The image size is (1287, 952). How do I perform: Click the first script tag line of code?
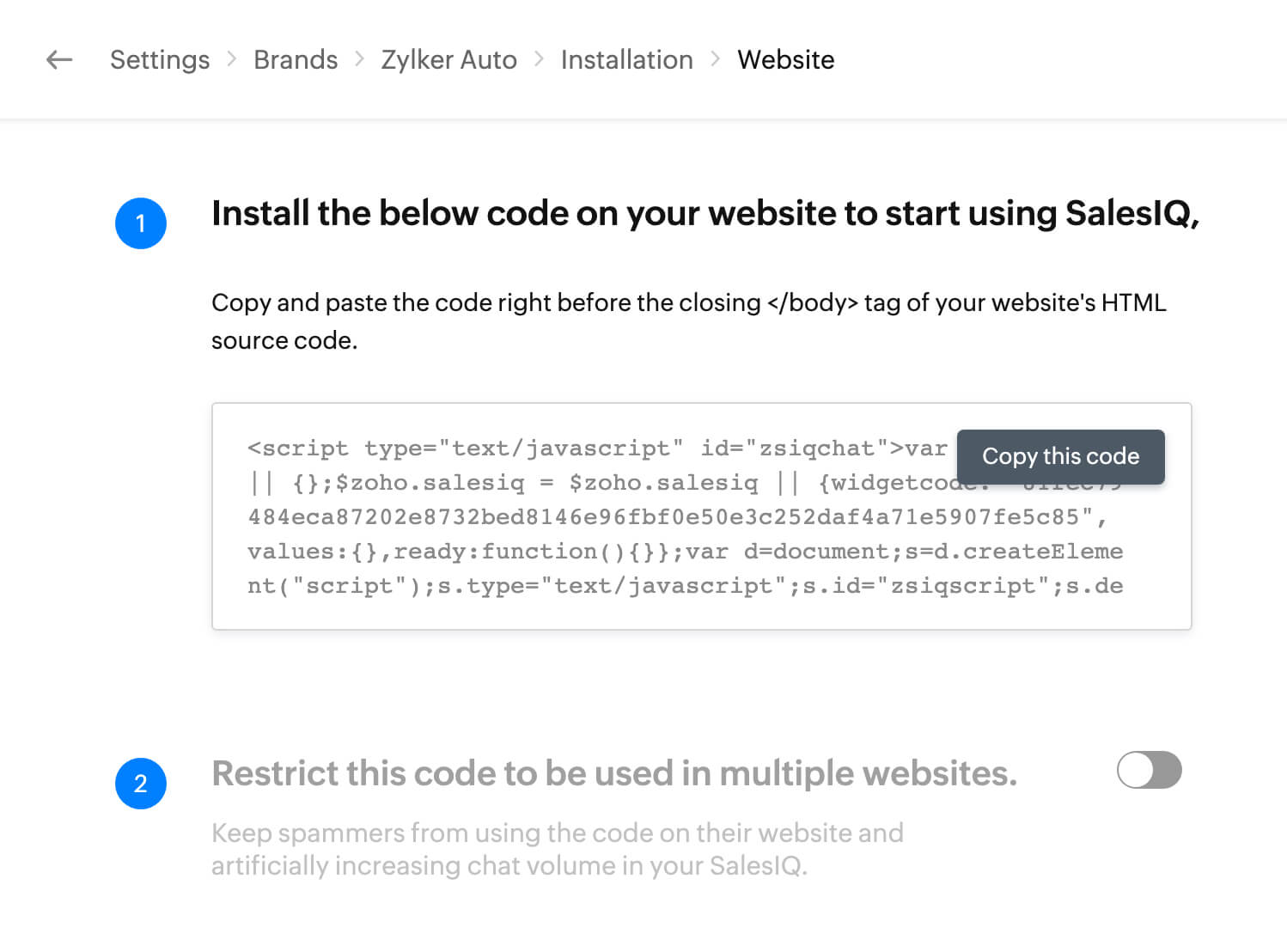coord(596,449)
